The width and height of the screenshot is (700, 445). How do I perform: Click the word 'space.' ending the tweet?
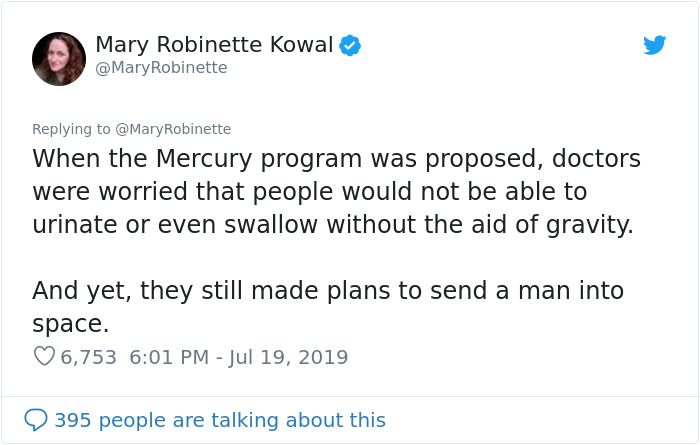pyautogui.click(x=71, y=324)
